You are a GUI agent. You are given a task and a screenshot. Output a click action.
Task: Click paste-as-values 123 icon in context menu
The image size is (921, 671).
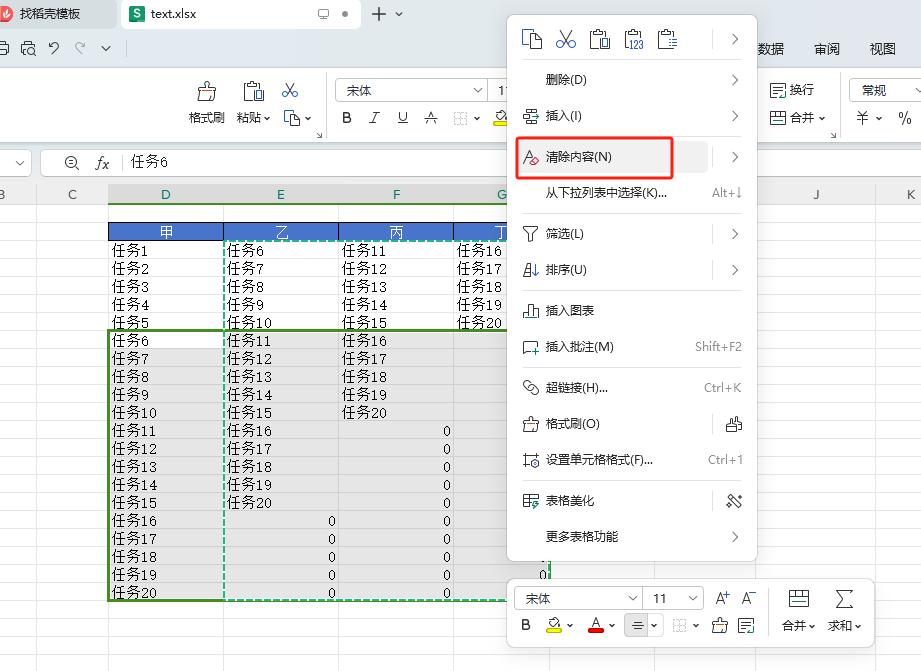coord(634,39)
